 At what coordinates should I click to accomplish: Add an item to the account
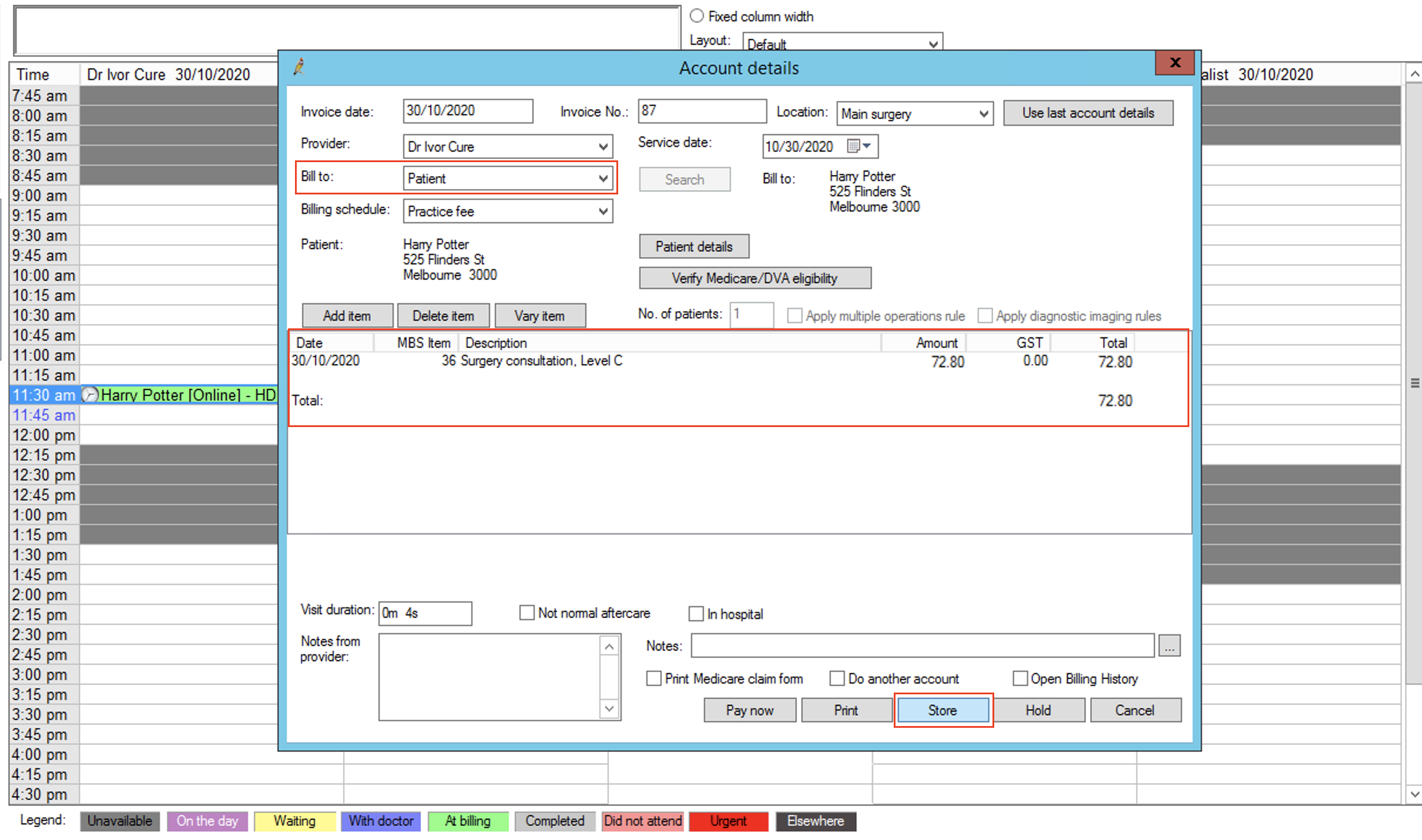[x=347, y=315]
